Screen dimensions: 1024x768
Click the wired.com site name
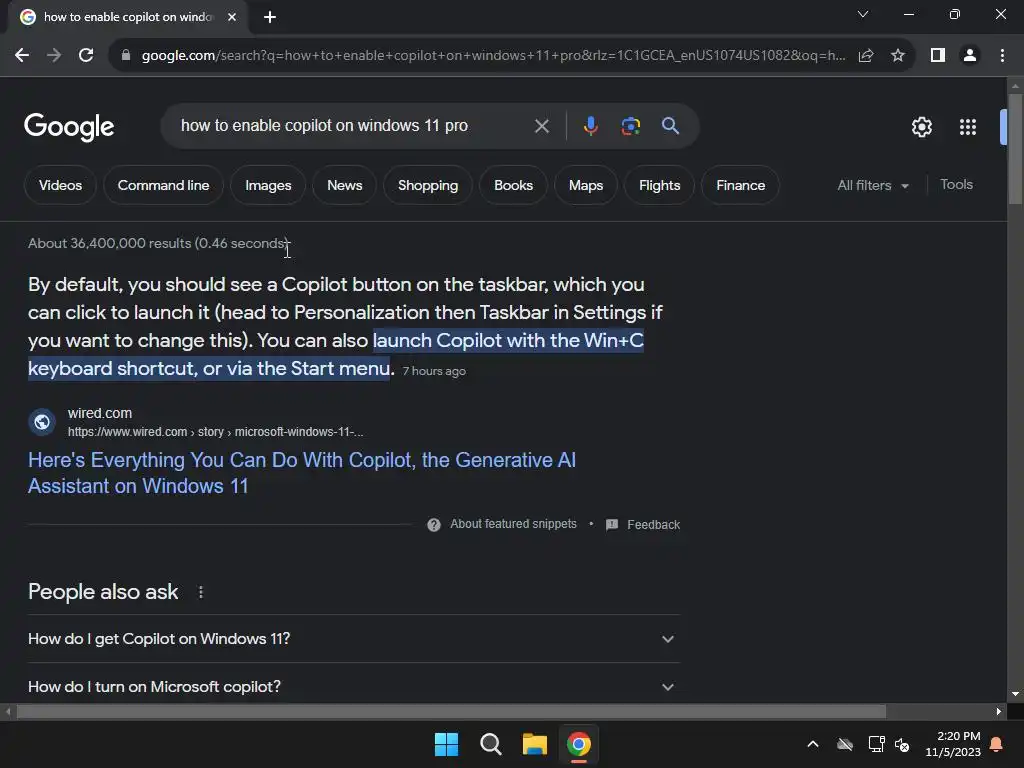100,413
